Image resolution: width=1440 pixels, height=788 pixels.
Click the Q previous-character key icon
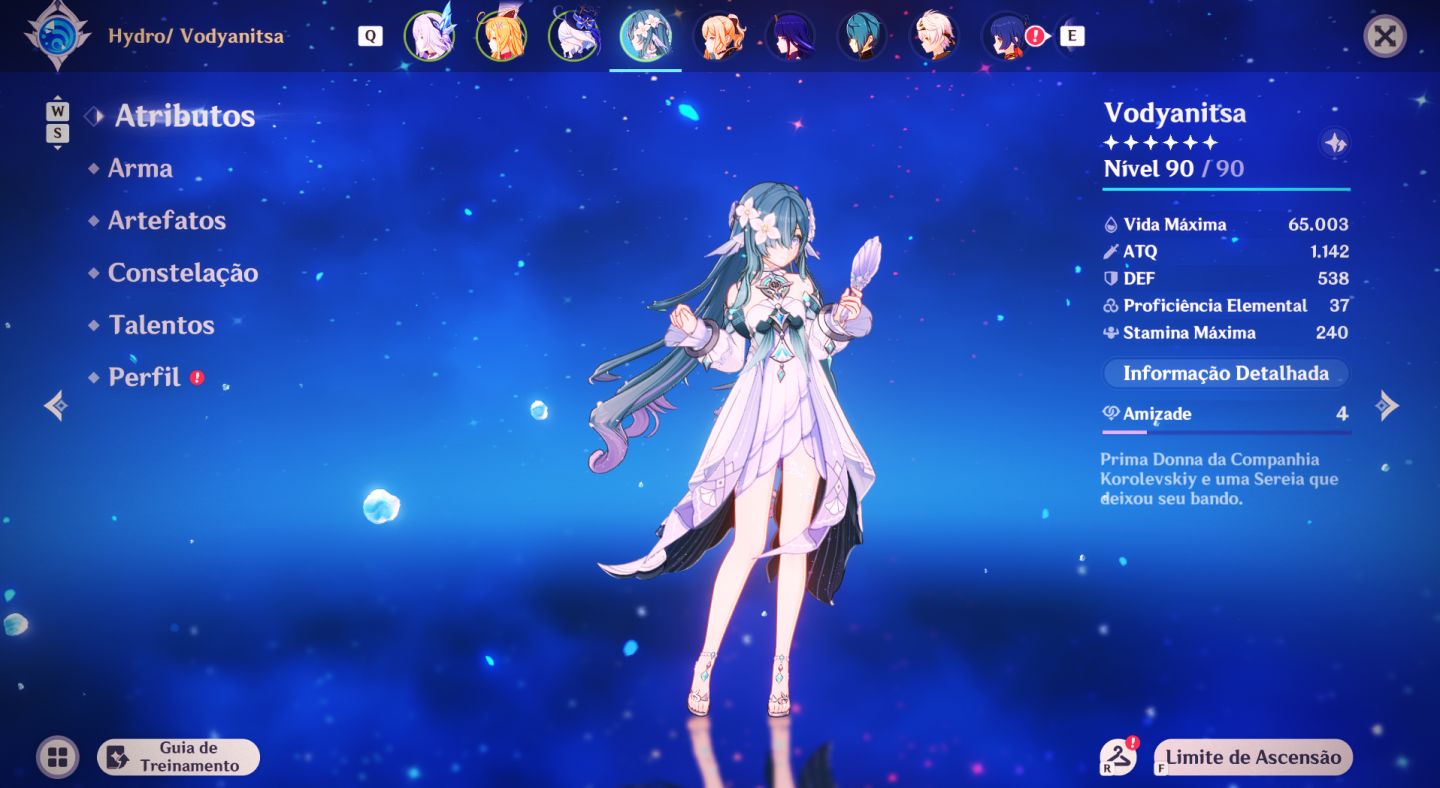point(370,36)
